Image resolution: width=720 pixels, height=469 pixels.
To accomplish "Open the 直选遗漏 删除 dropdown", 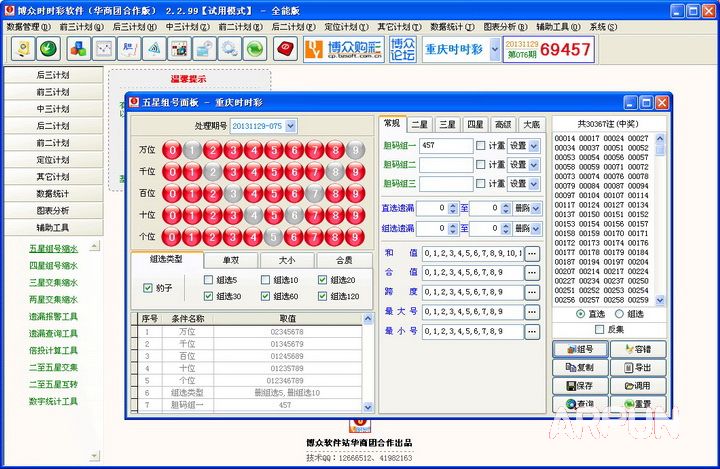I will (536, 209).
